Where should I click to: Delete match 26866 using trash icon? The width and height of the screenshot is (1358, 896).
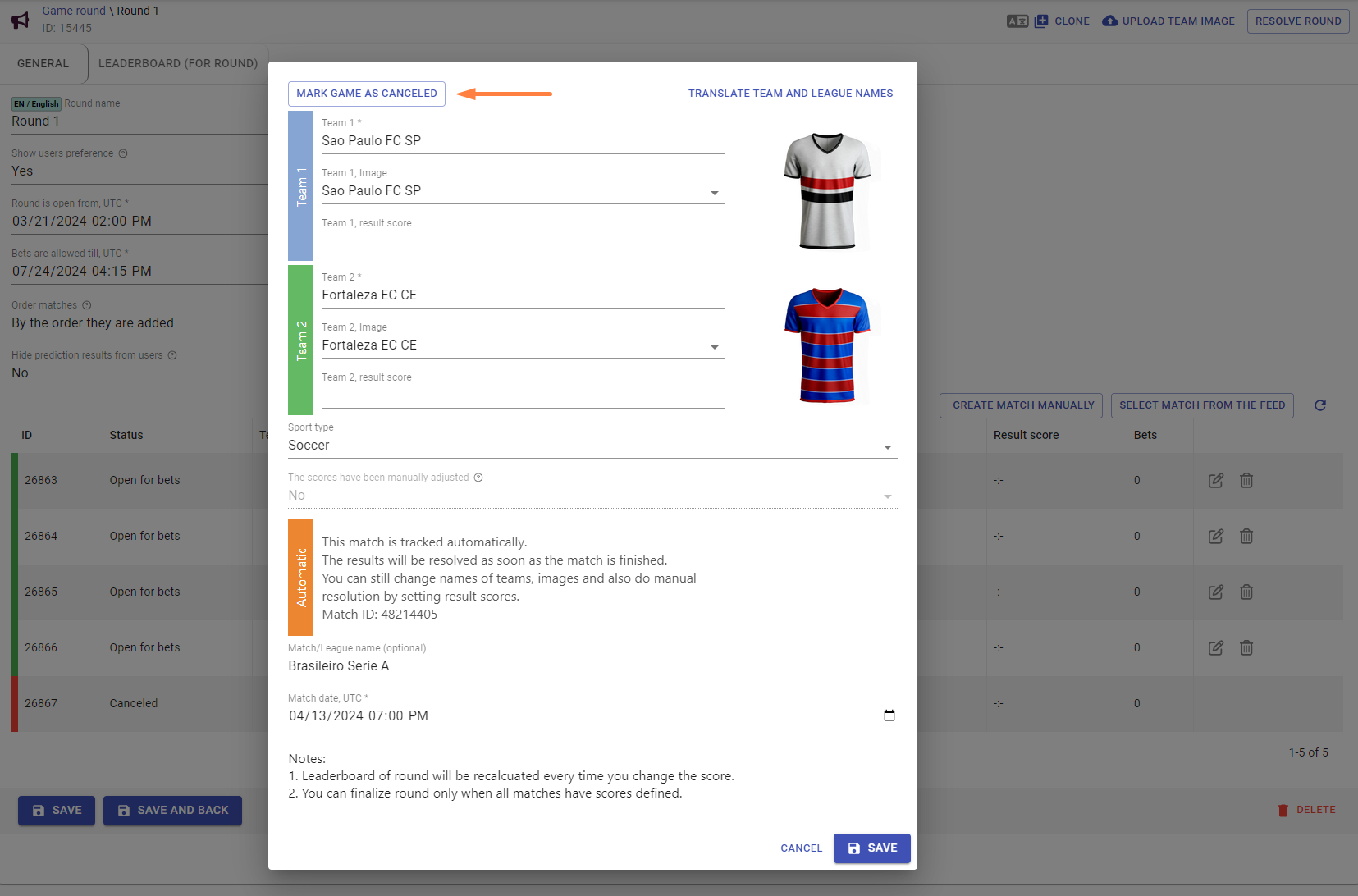tap(1246, 648)
